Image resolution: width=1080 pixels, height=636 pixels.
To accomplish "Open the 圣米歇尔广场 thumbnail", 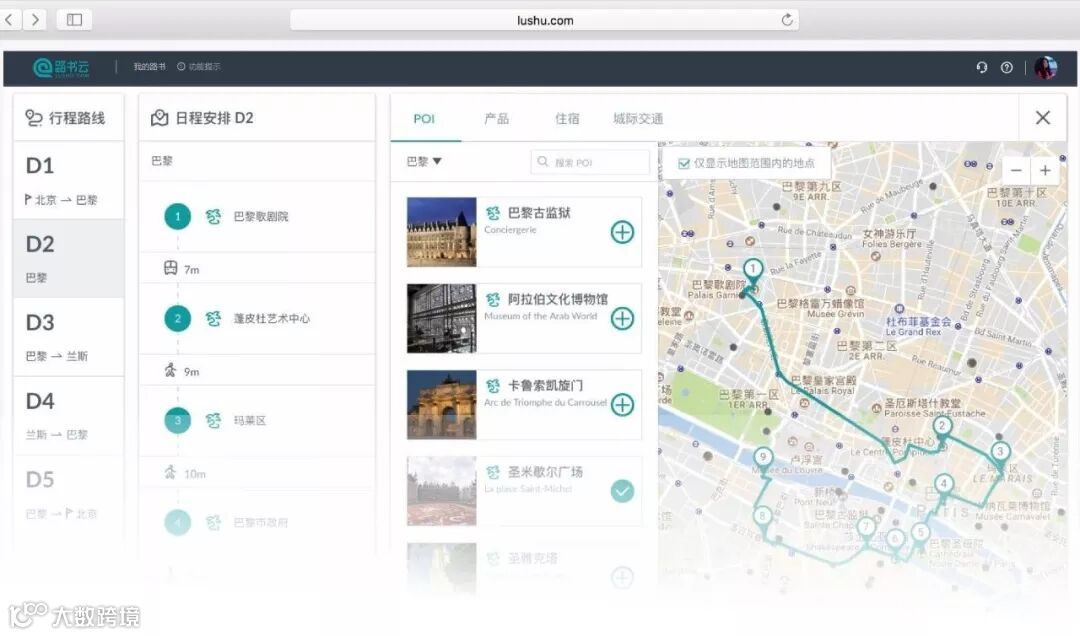I will pos(442,491).
